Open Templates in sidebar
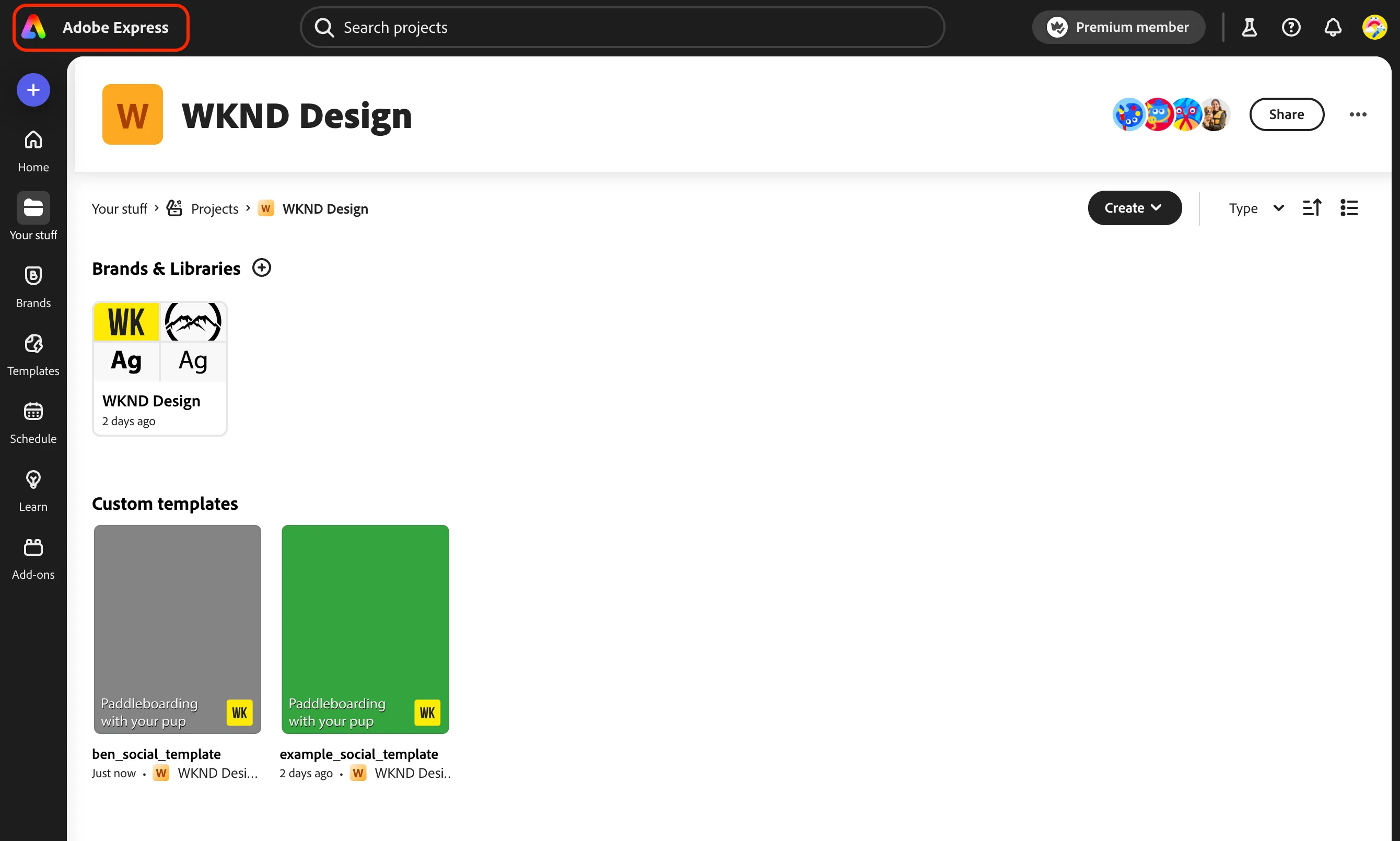The width and height of the screenshot is (1400, 841). click(33, 355)
